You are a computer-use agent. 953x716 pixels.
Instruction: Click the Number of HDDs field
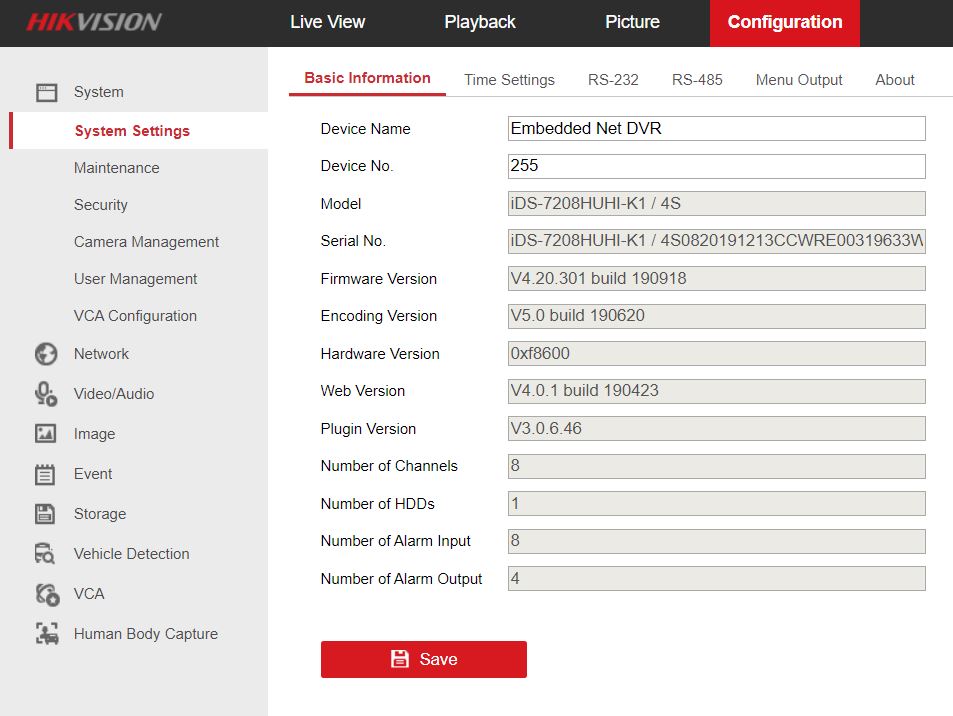tap(717, 504)
